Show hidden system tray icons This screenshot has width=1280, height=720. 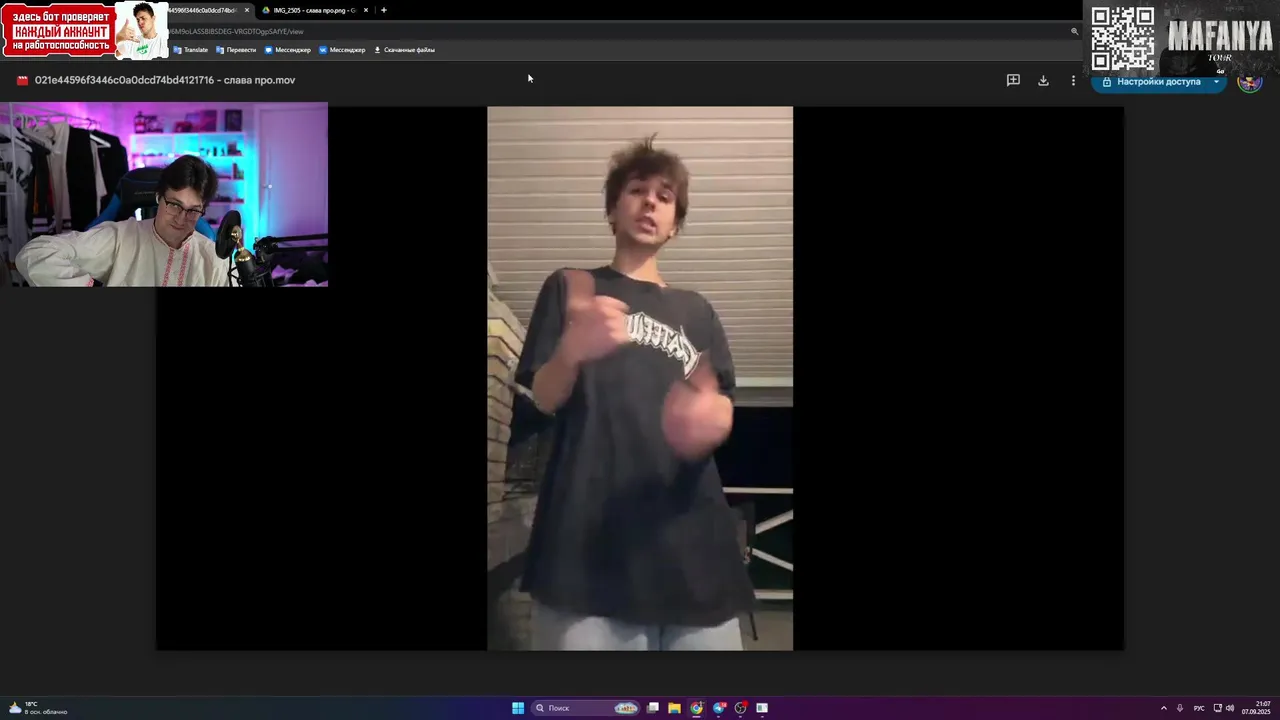(1163, 708)
